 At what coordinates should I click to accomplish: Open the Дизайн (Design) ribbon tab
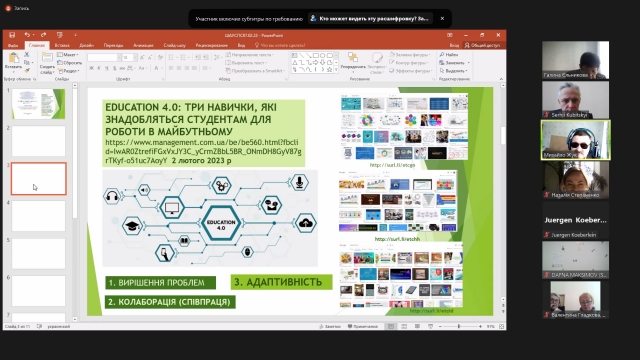tap(87, 45)
